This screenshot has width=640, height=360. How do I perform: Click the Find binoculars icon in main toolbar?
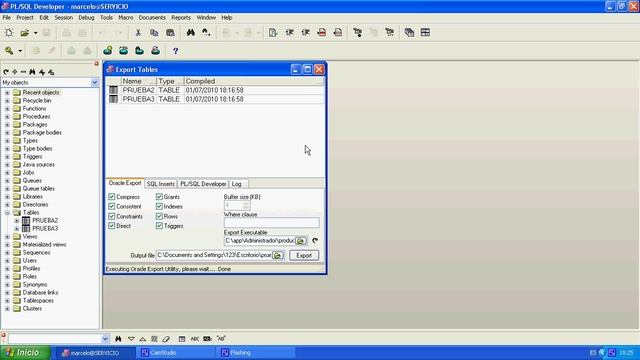pyautogui.click(x=190, y=33)
